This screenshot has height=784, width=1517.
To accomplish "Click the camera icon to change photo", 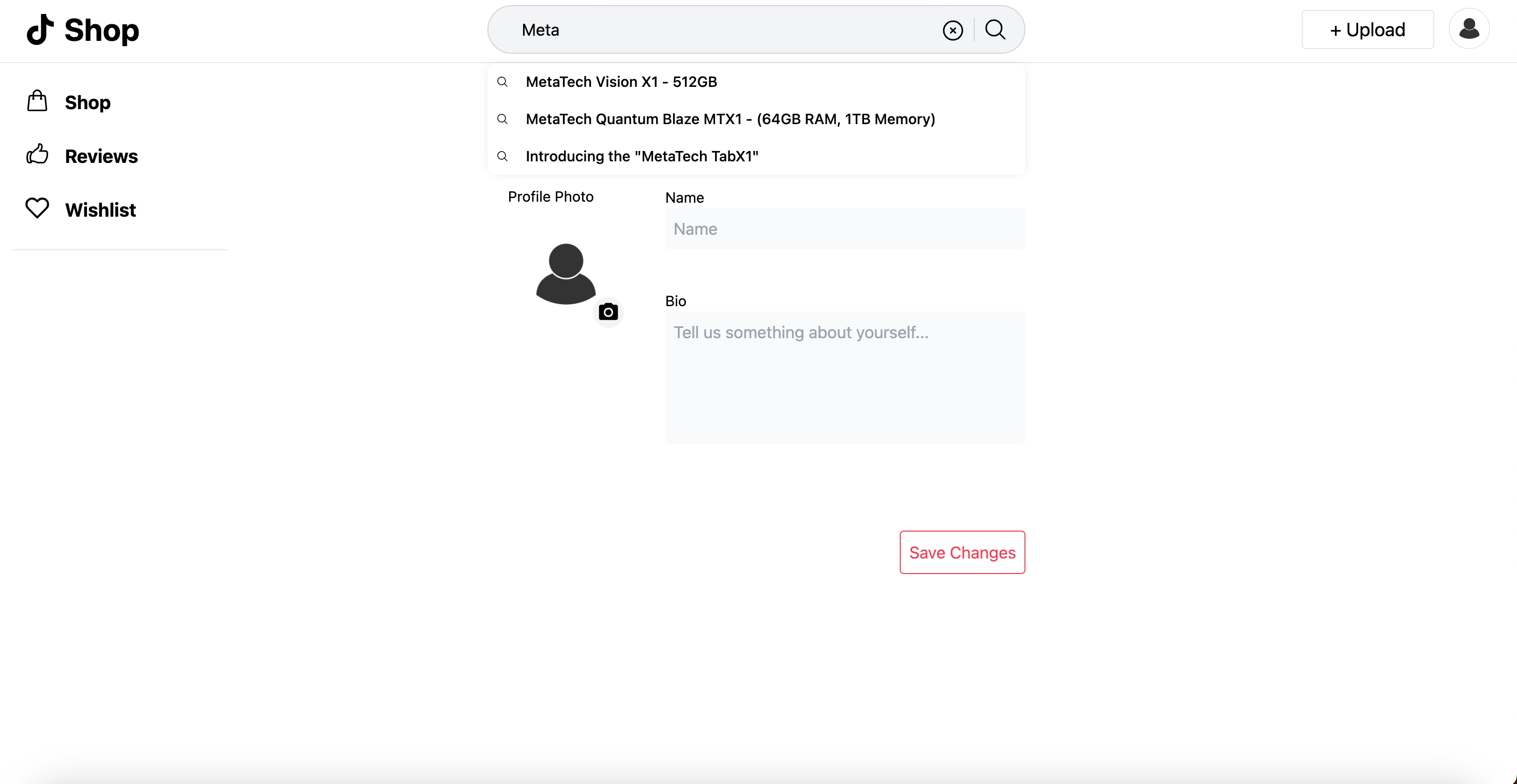I will [608, 312].
